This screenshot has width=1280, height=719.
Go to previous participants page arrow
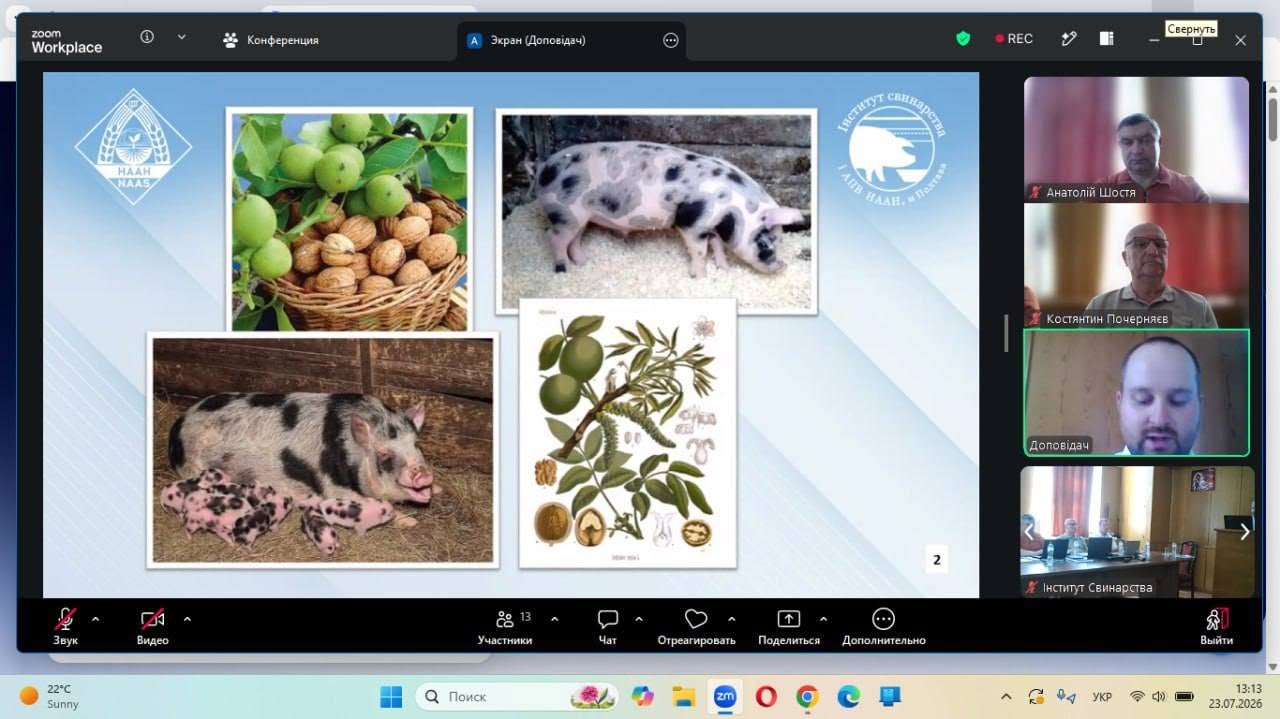[1029, 532]
